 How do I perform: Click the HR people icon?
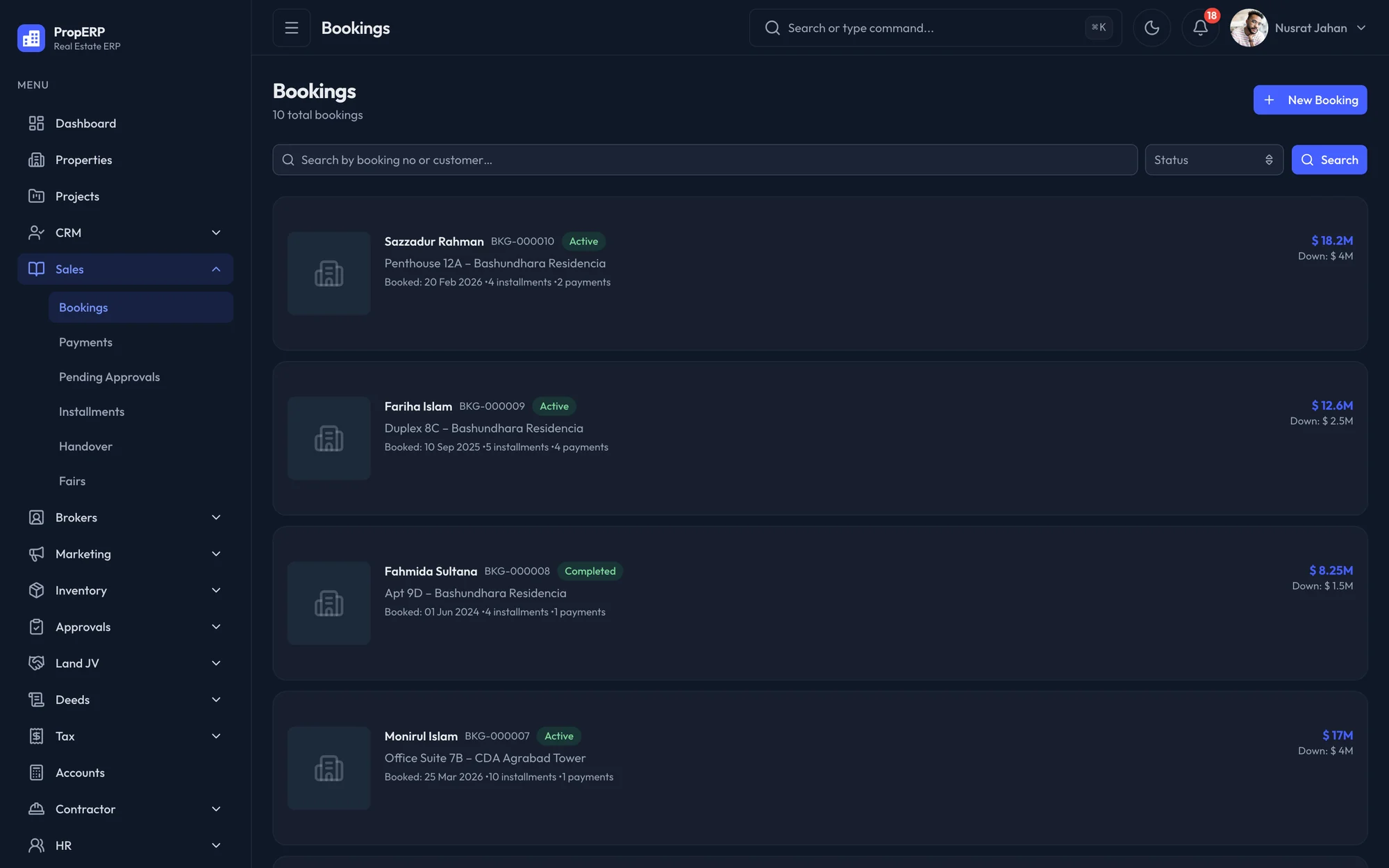(36, 846)
